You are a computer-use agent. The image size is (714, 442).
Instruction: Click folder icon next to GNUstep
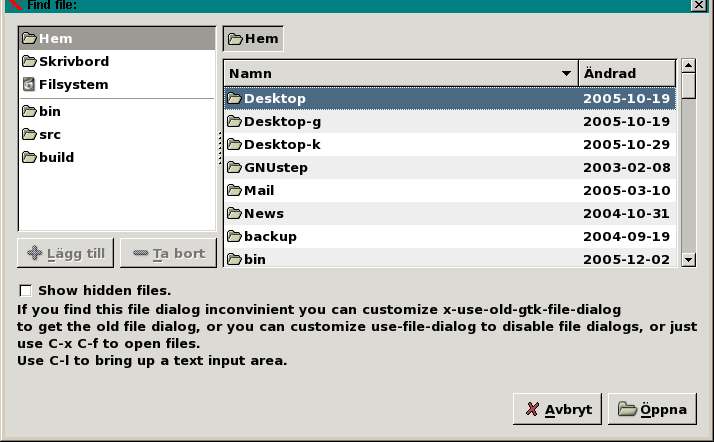coord(235,167)
